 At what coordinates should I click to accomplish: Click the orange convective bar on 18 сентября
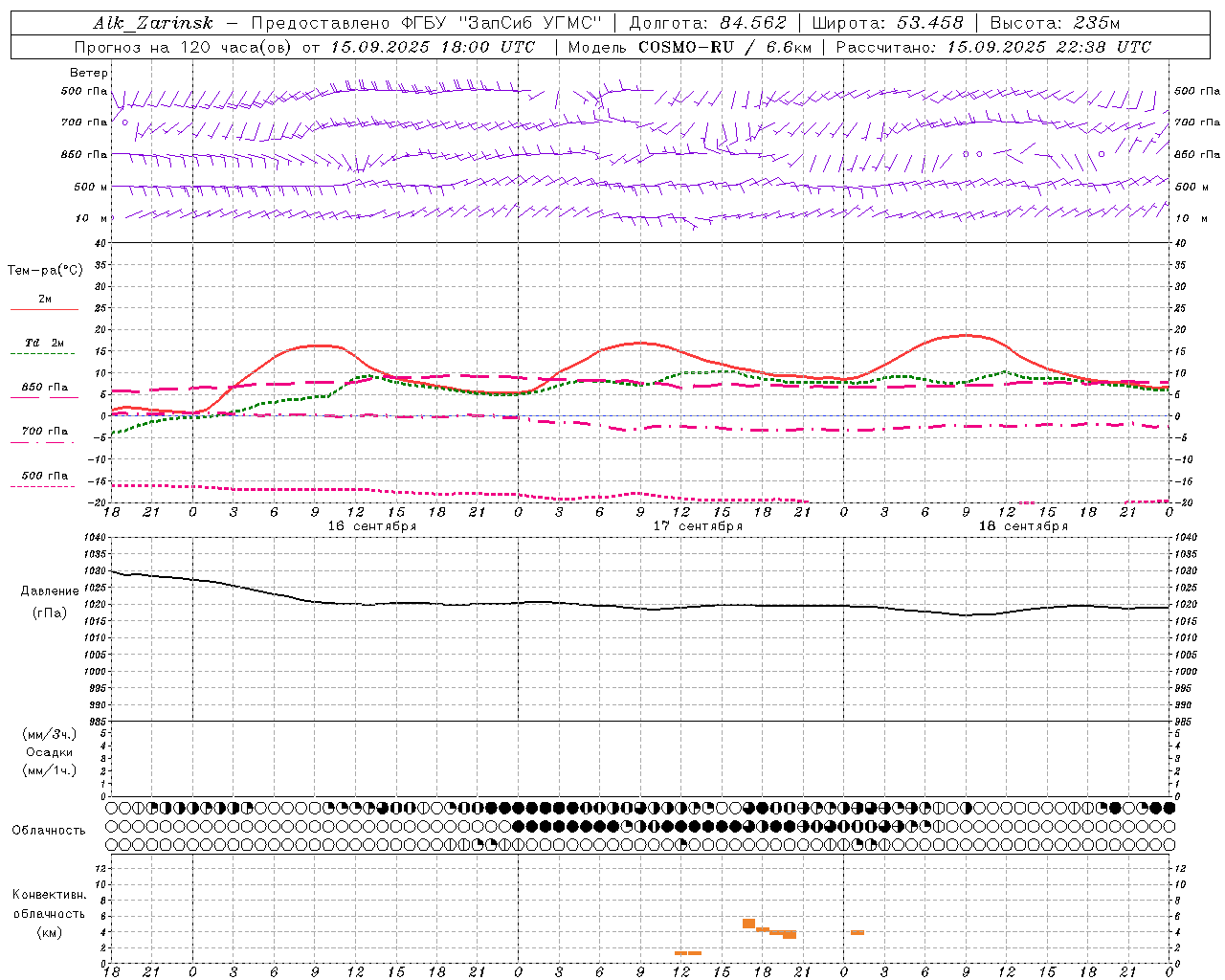[x=857, y=932]
